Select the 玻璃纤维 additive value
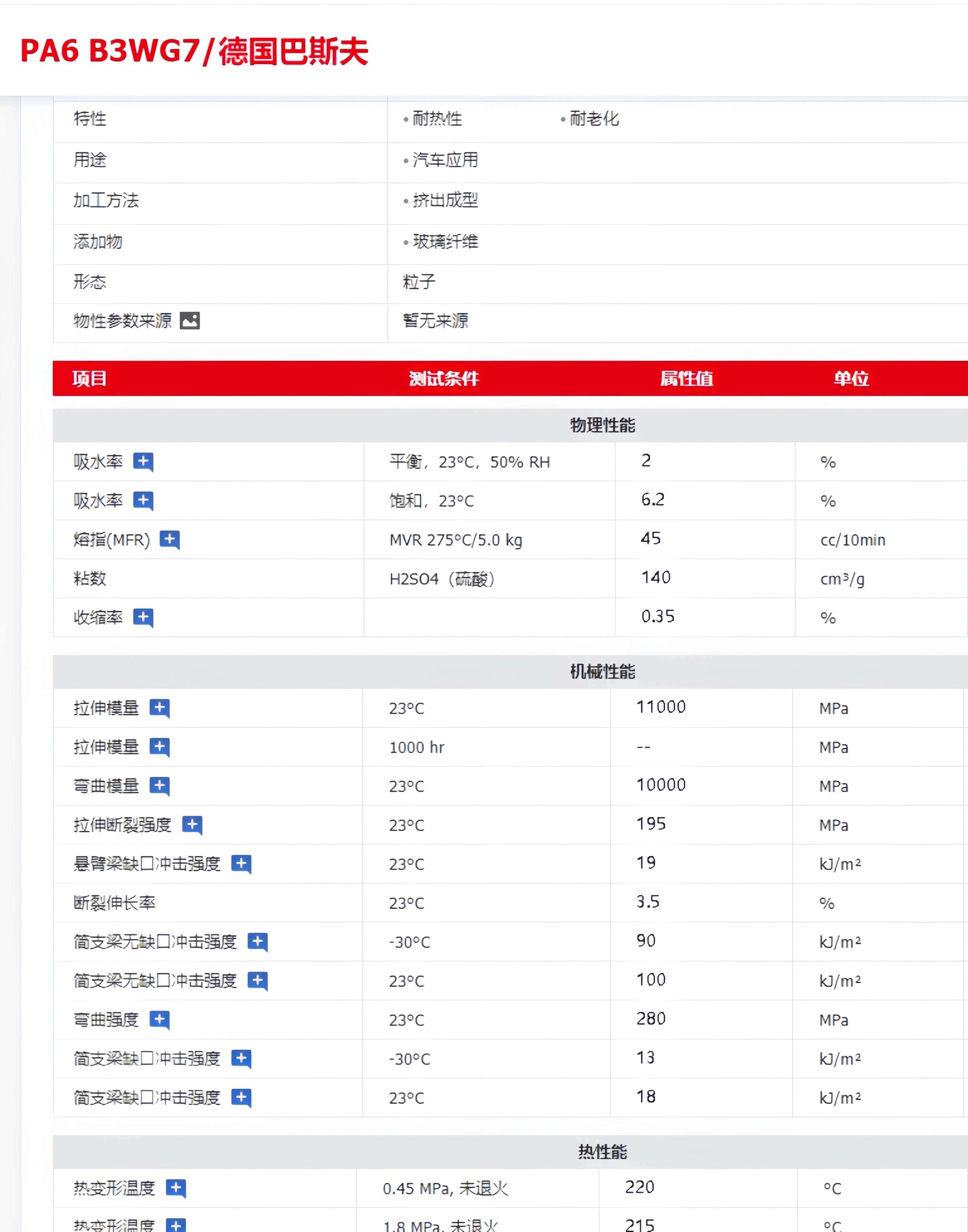This screenshot has width=968, height=1232. pyautogui.click(x=445, y=242)
